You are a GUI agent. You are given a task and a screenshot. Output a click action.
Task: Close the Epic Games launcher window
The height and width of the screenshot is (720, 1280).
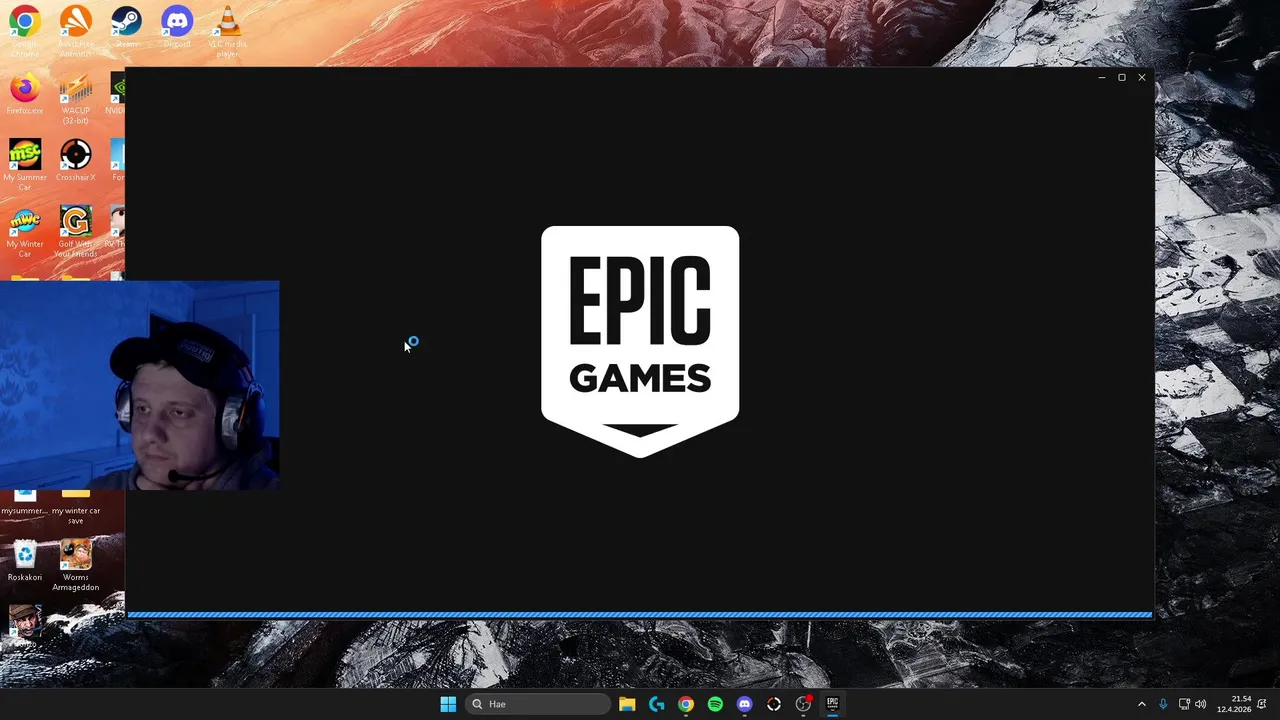coord(1142,77)
